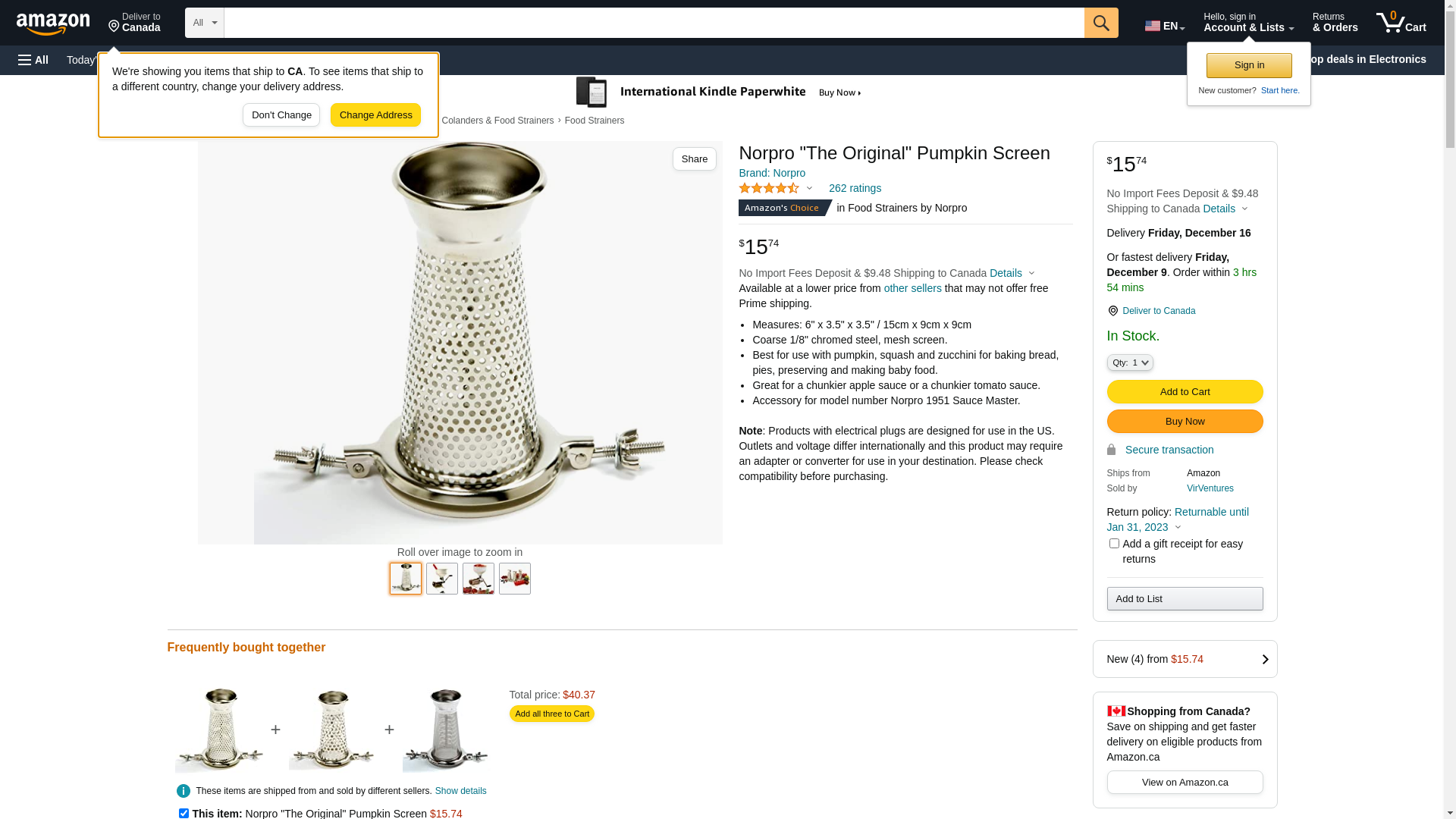Click the Deliver to Canada location pin
Image resolution: width=1456 pixels, height=819 pixels.
point(1112,311)
